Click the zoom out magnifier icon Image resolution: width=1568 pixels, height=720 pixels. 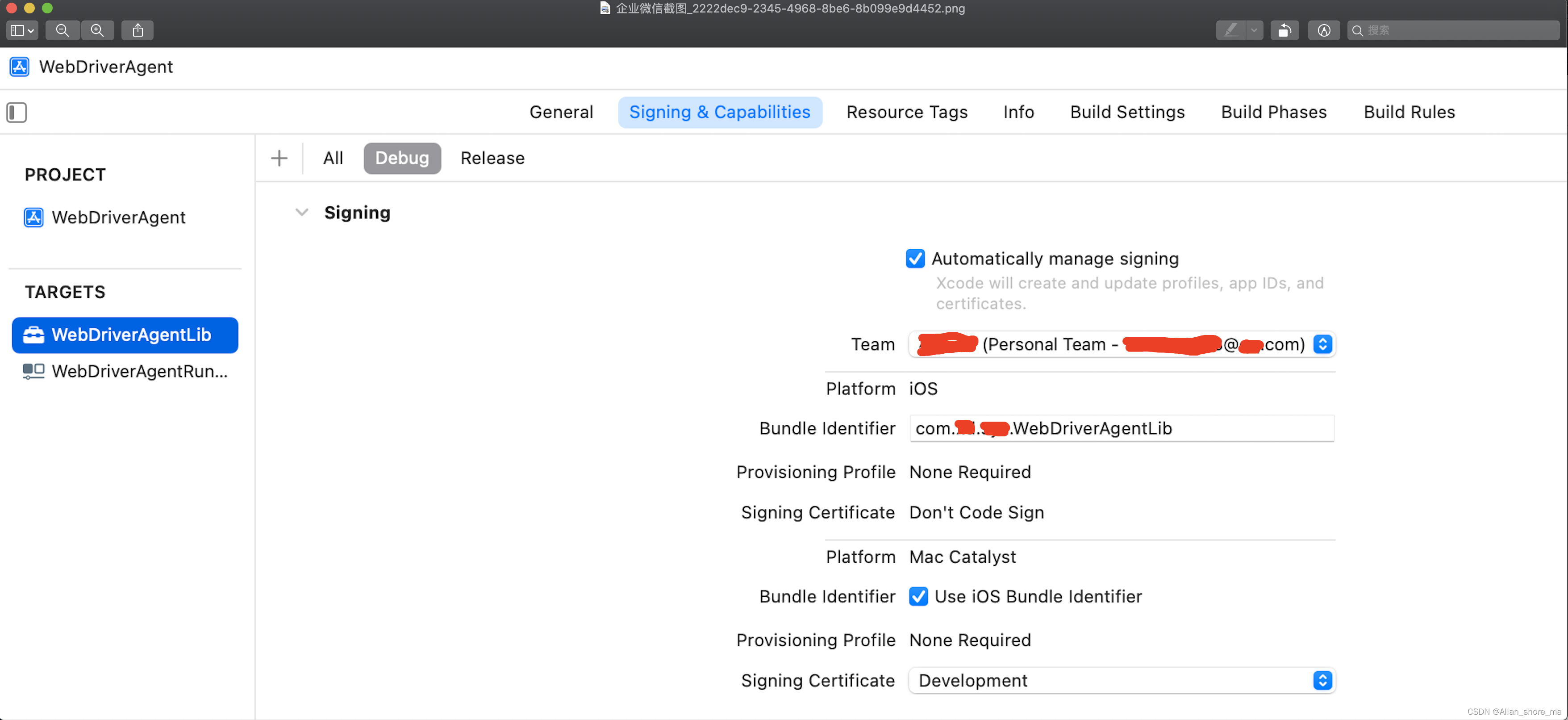tap(62, 30)
